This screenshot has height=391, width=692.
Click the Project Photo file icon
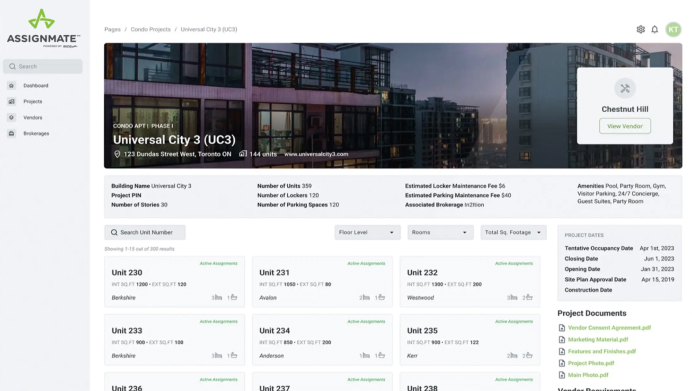[x=561, y=363]
